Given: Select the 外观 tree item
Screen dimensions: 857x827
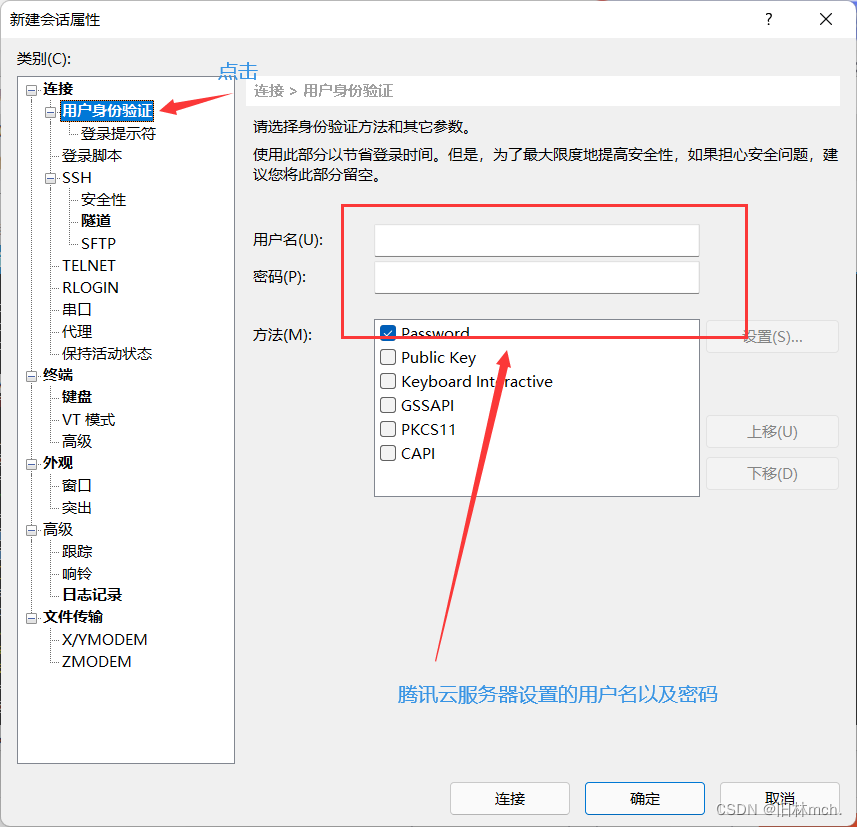Looking at the screenshot, I should [x=58, y=463].
